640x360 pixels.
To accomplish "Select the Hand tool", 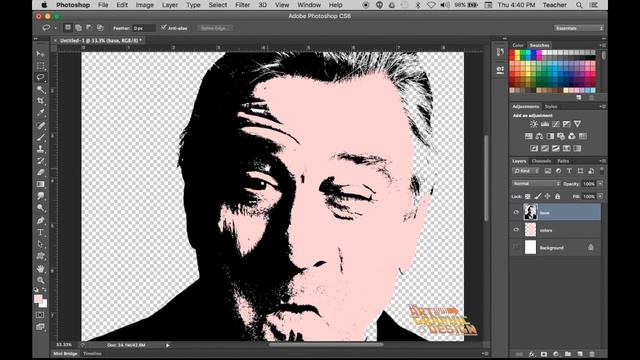I will tap(40, 269).
